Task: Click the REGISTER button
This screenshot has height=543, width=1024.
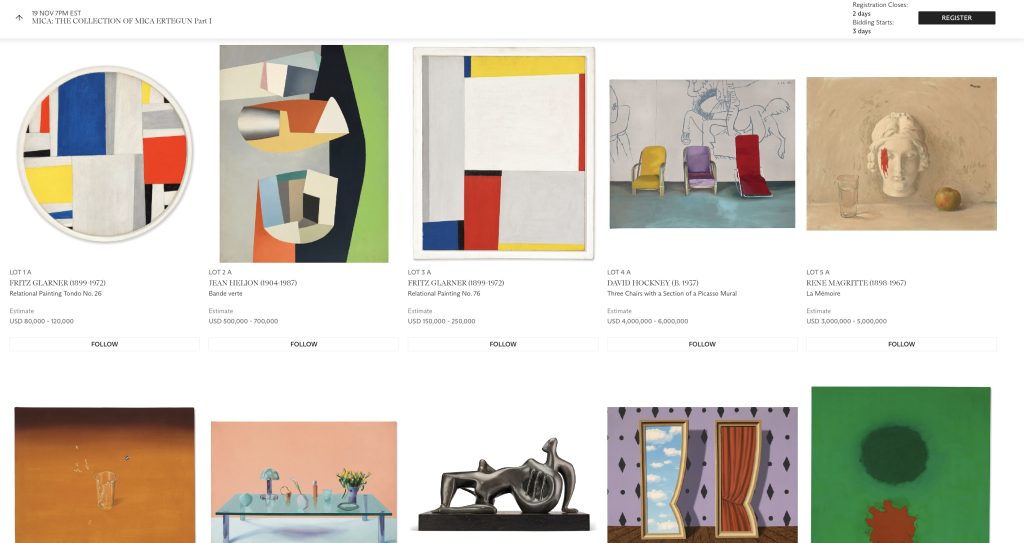Action: point(956,18)
